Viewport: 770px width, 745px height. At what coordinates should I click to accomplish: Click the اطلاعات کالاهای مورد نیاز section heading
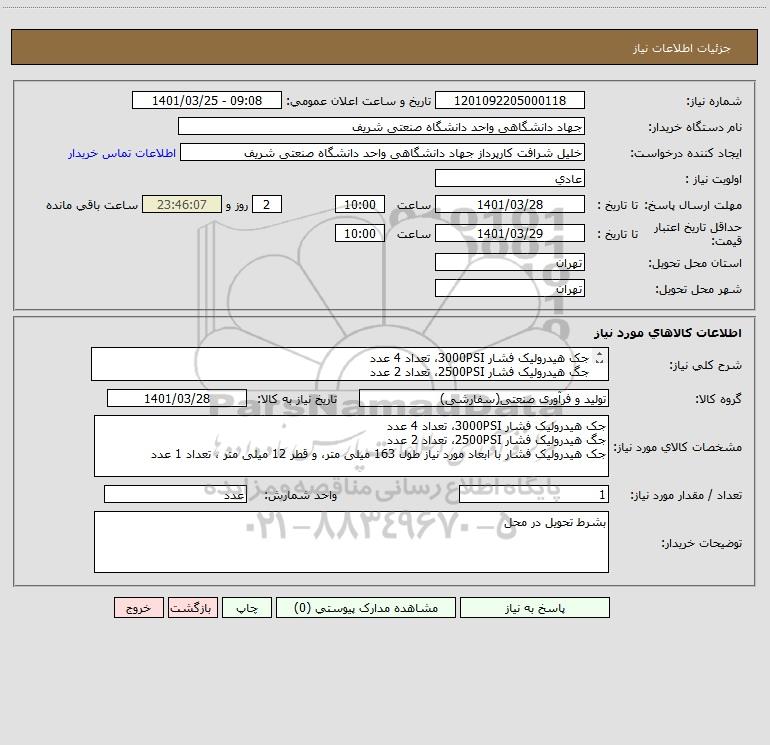point(668,333)
